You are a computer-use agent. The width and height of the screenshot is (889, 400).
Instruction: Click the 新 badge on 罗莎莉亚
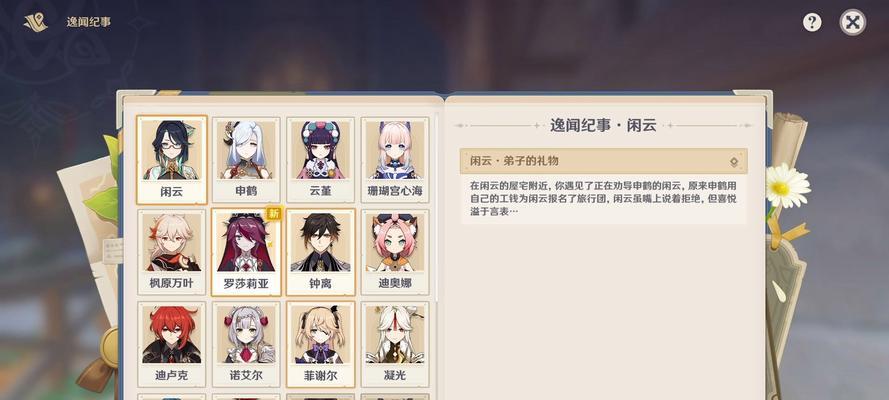coord(274,214)
